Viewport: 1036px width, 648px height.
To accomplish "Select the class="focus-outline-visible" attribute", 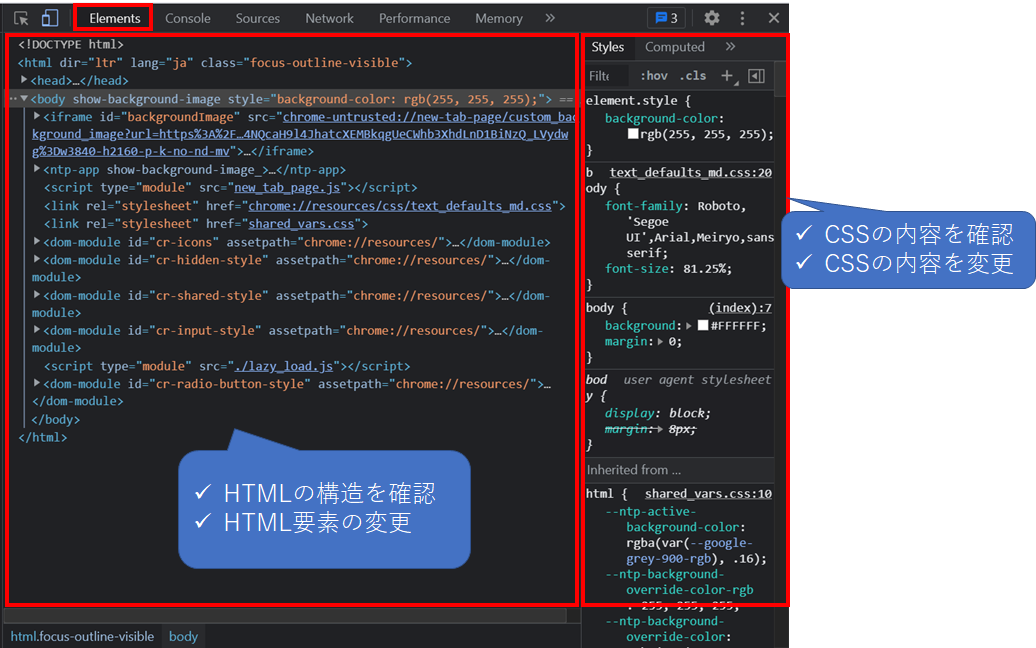I will [303, 63].
